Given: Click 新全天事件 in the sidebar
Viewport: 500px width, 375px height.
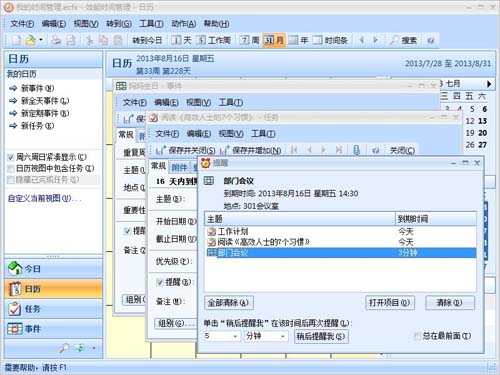Looking at the screenshot, I should pyautogui.click(x=39, y=101).
